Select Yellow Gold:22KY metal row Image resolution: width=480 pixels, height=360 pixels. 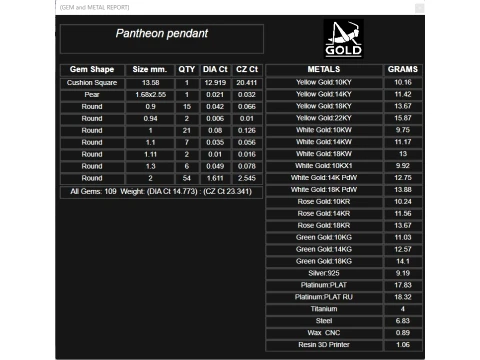(x=344, y=119)
